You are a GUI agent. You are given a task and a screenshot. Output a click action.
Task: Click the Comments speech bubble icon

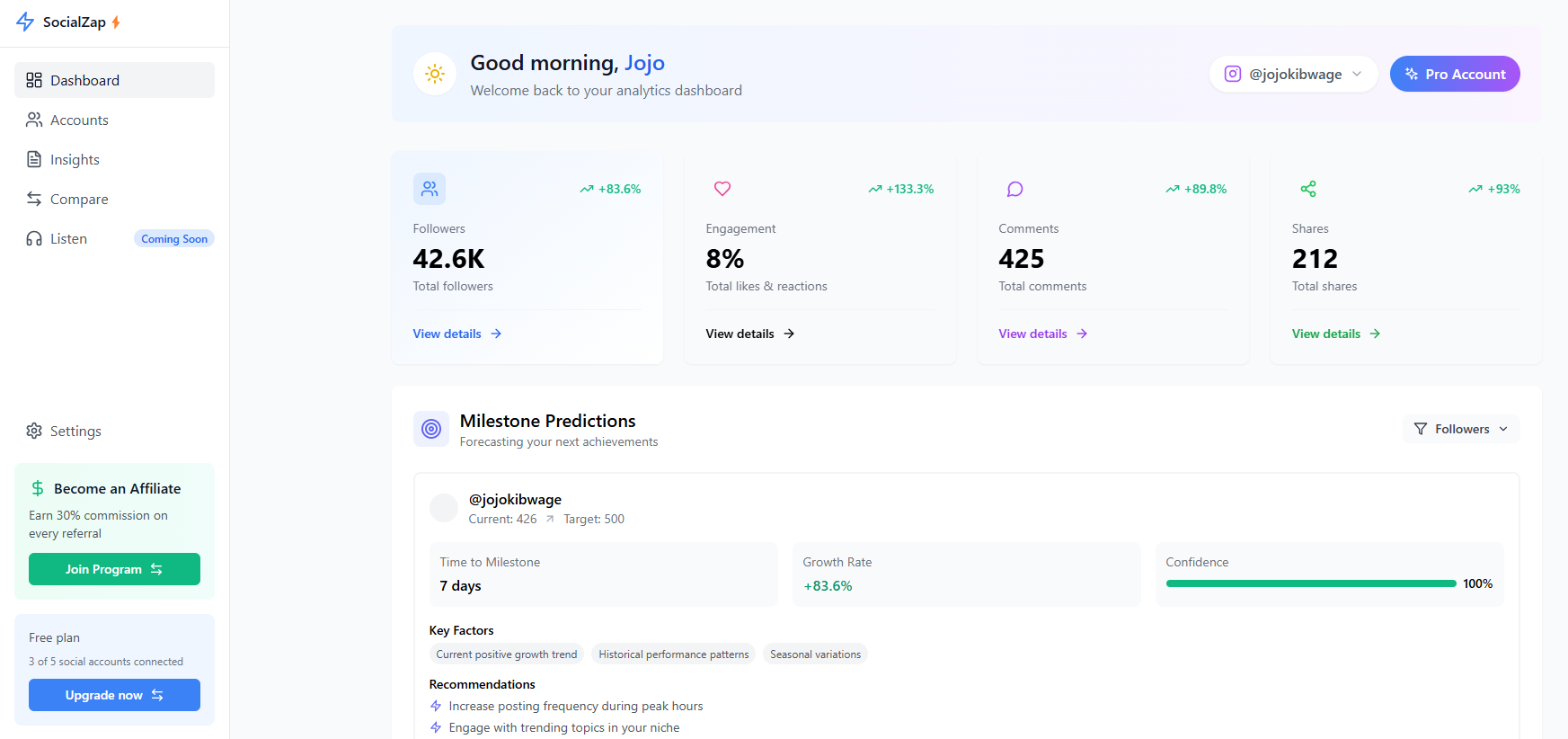click(x=1015, y=189)
